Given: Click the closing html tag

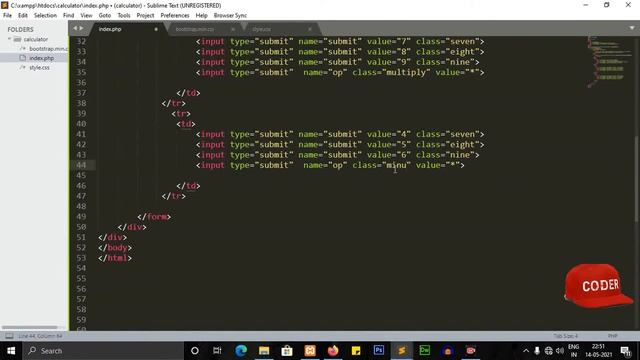Looking at the screenshot, I should click(115, 258).
